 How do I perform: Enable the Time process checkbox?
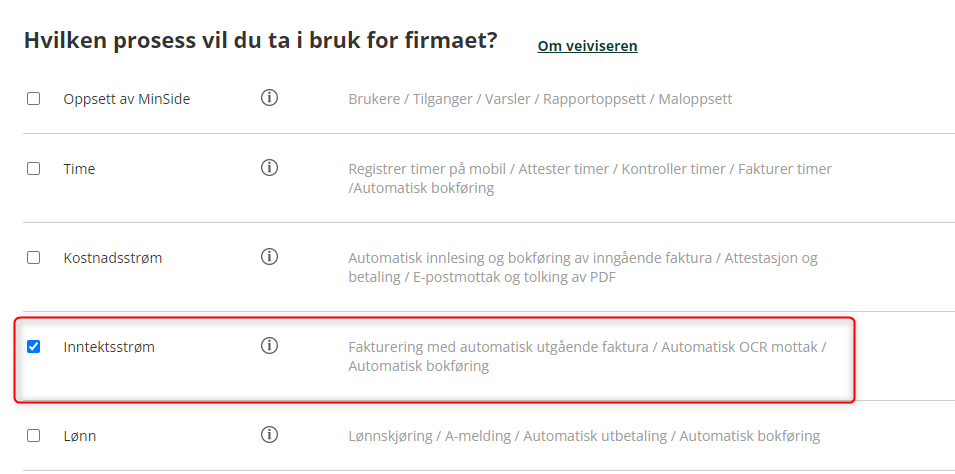click(33, 168)
